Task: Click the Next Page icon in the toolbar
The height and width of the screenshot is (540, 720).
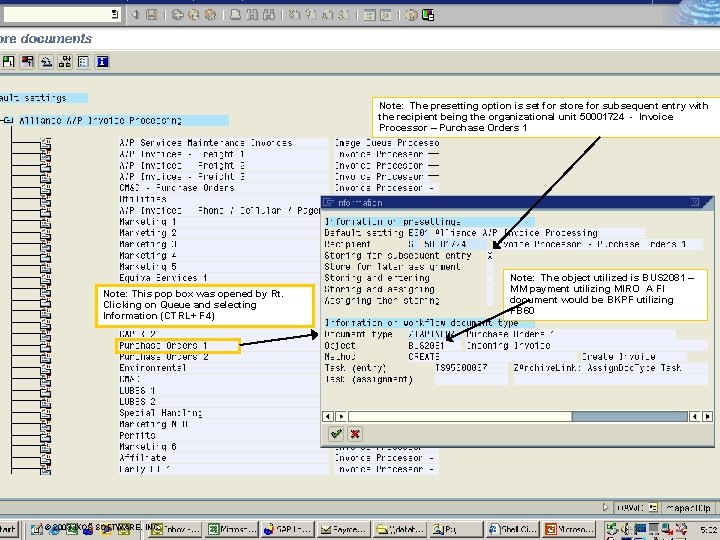Action: click(x=327, y=15)
